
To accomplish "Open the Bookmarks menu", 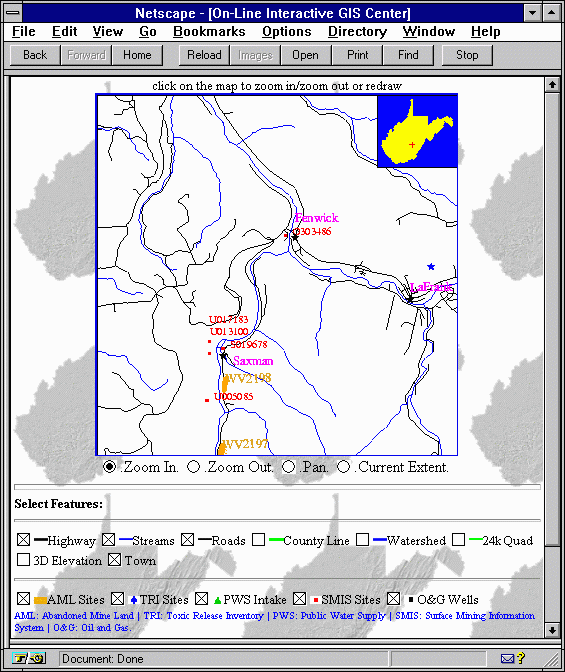I will pos(209,32).
